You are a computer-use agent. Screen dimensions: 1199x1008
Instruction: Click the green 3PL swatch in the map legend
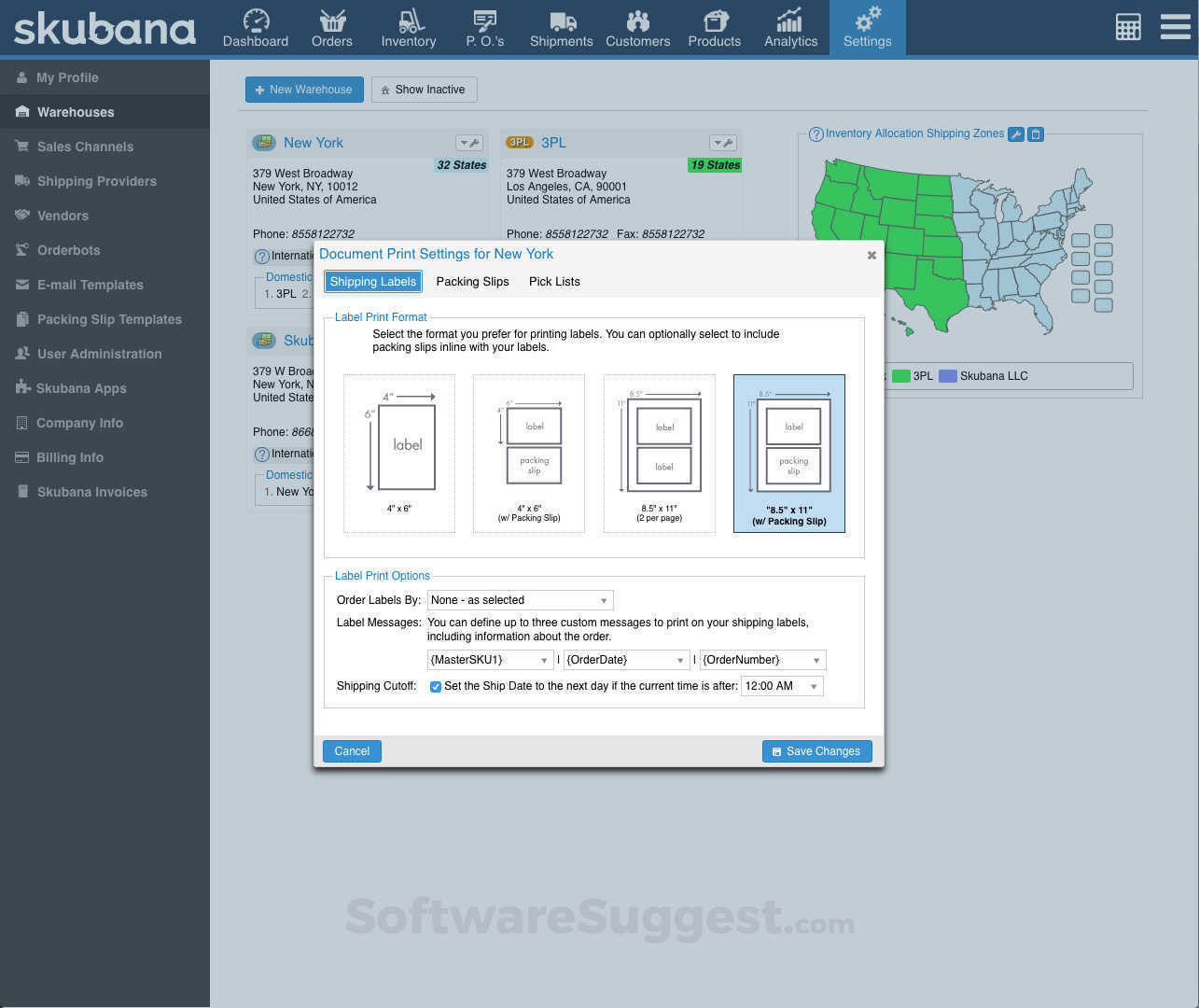[x=902, y=375]
